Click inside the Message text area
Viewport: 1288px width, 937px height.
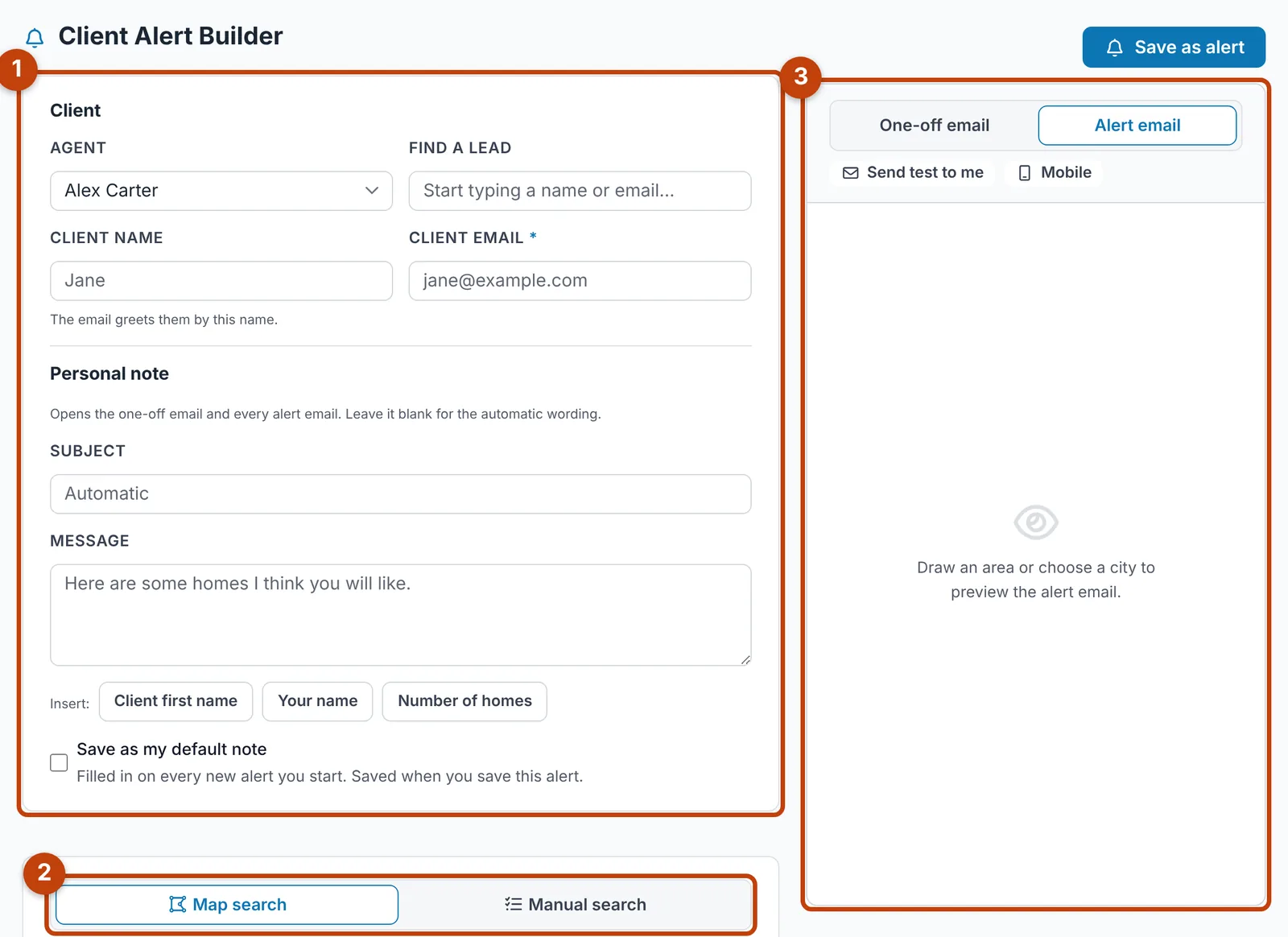(401, 615)
